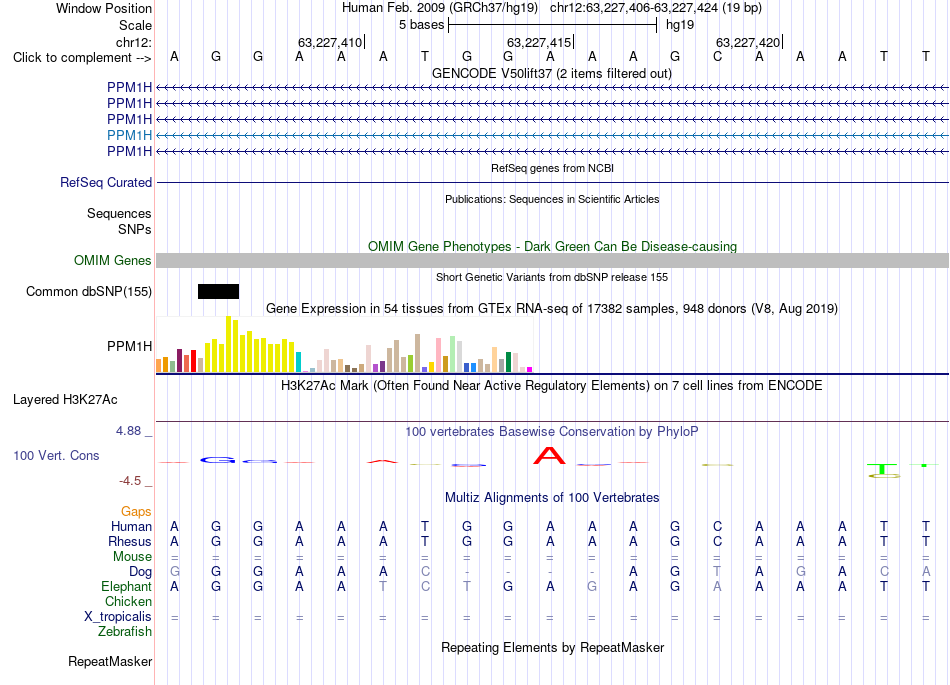950x685 pixels.
Task: Click position label 63,227,415
Action: pyautogui.click(x=539, y=42)
